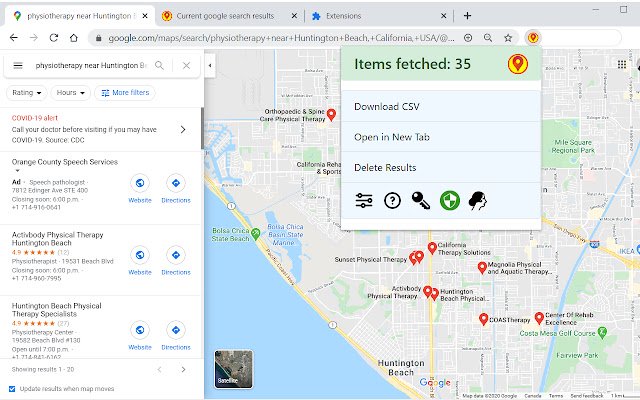Click the Costa Mesa Golf Course label
The image size is (640, 400).
pos(558,333)
